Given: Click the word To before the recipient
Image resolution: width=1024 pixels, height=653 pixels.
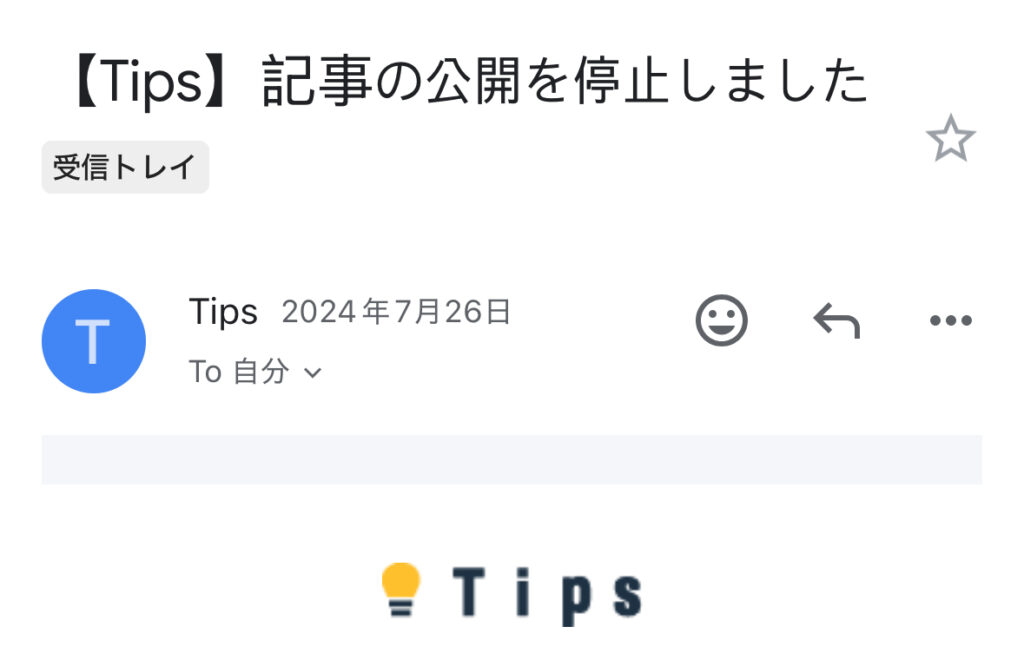Looking at the screenshot, I should (x=206, y=372).
